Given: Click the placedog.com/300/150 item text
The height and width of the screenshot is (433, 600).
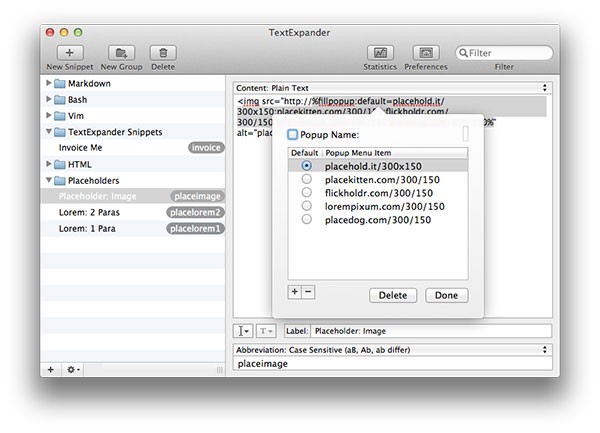Looking at the screenshot, I should (x=378, y=220).
